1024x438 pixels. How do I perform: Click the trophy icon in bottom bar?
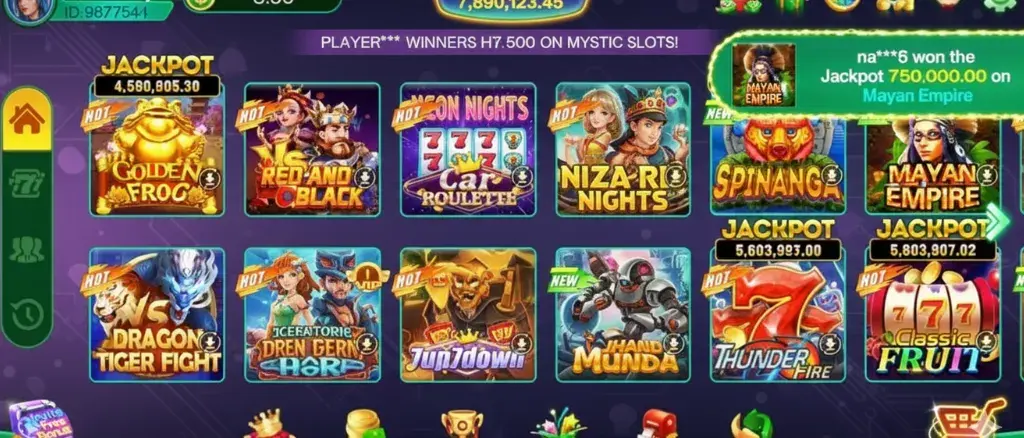coord(462,424)
